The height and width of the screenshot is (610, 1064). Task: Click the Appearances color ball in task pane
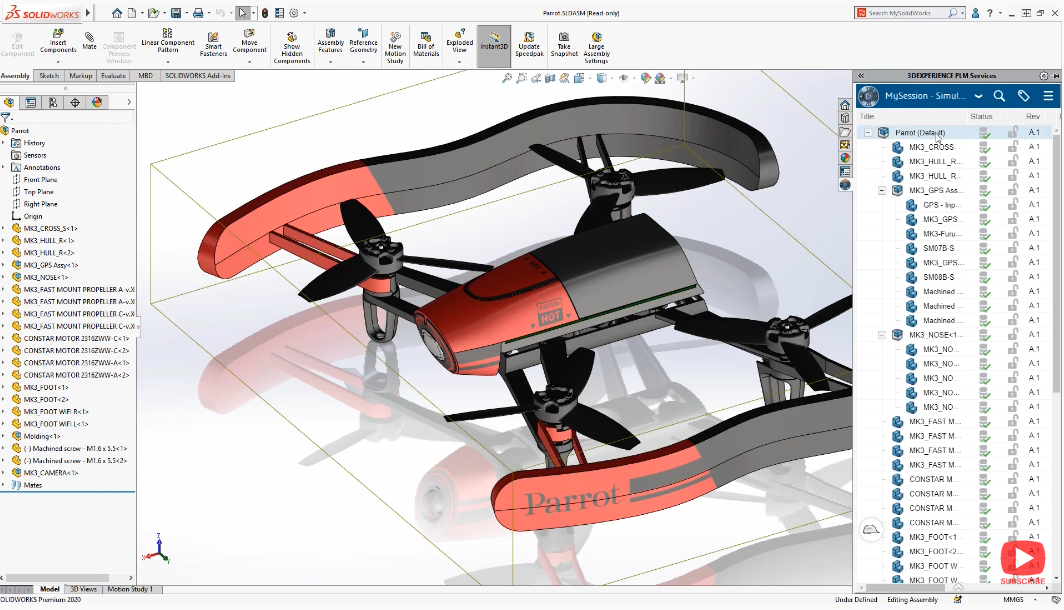(x=845, y=157)
